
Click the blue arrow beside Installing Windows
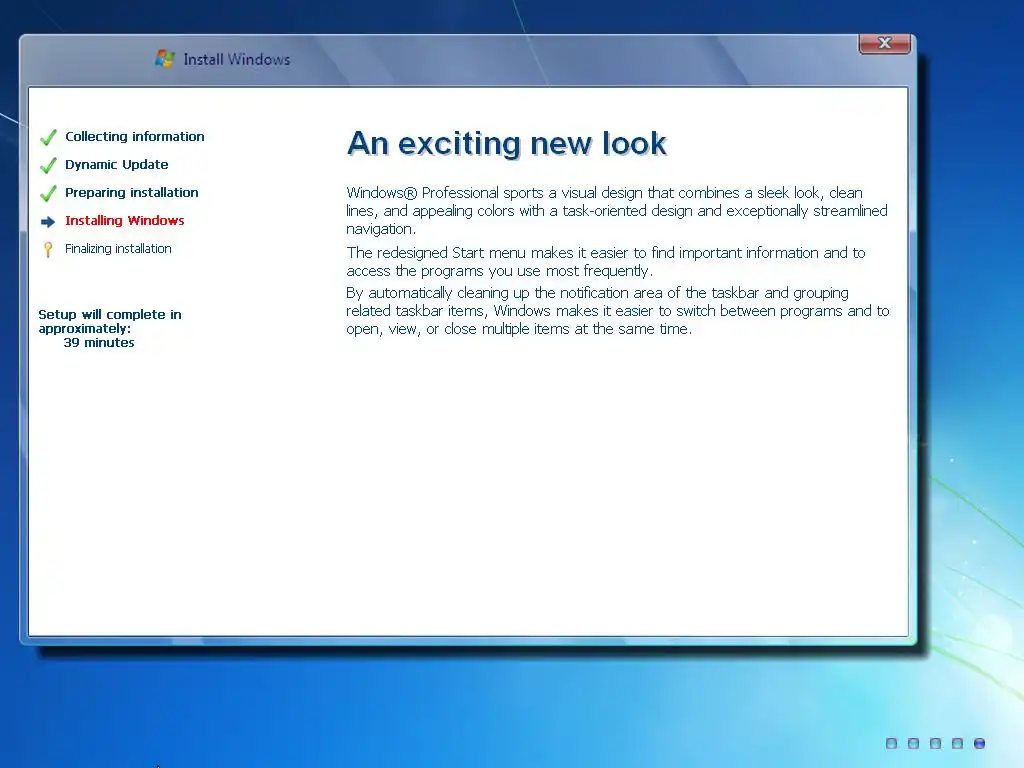click(48, 222)
